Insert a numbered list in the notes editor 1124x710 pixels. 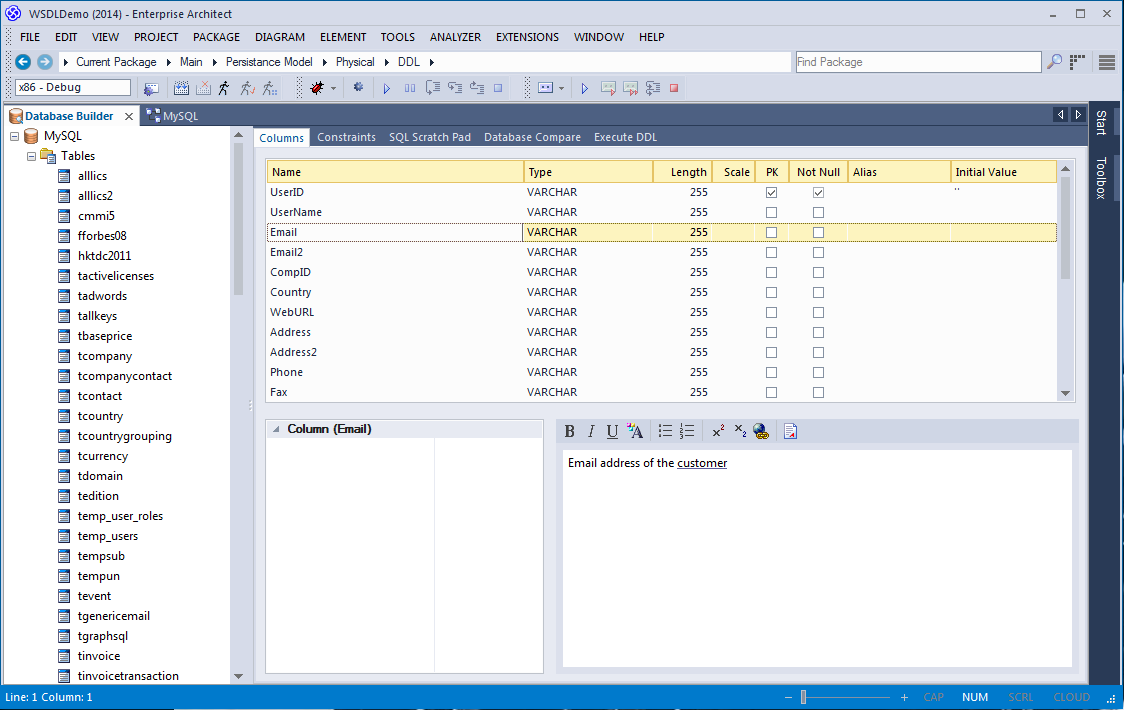click(688, 431)
